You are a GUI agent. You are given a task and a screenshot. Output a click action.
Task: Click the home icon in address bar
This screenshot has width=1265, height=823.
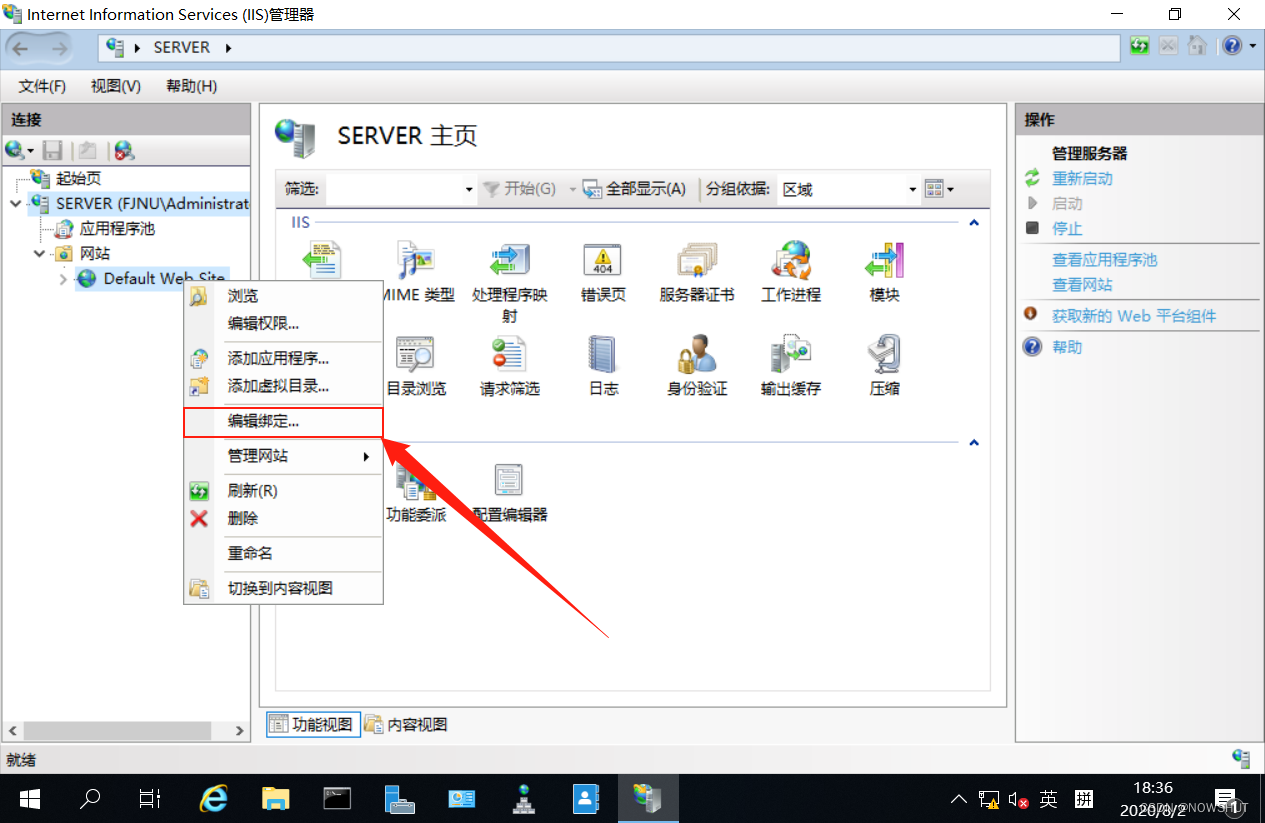(1196, 46)
